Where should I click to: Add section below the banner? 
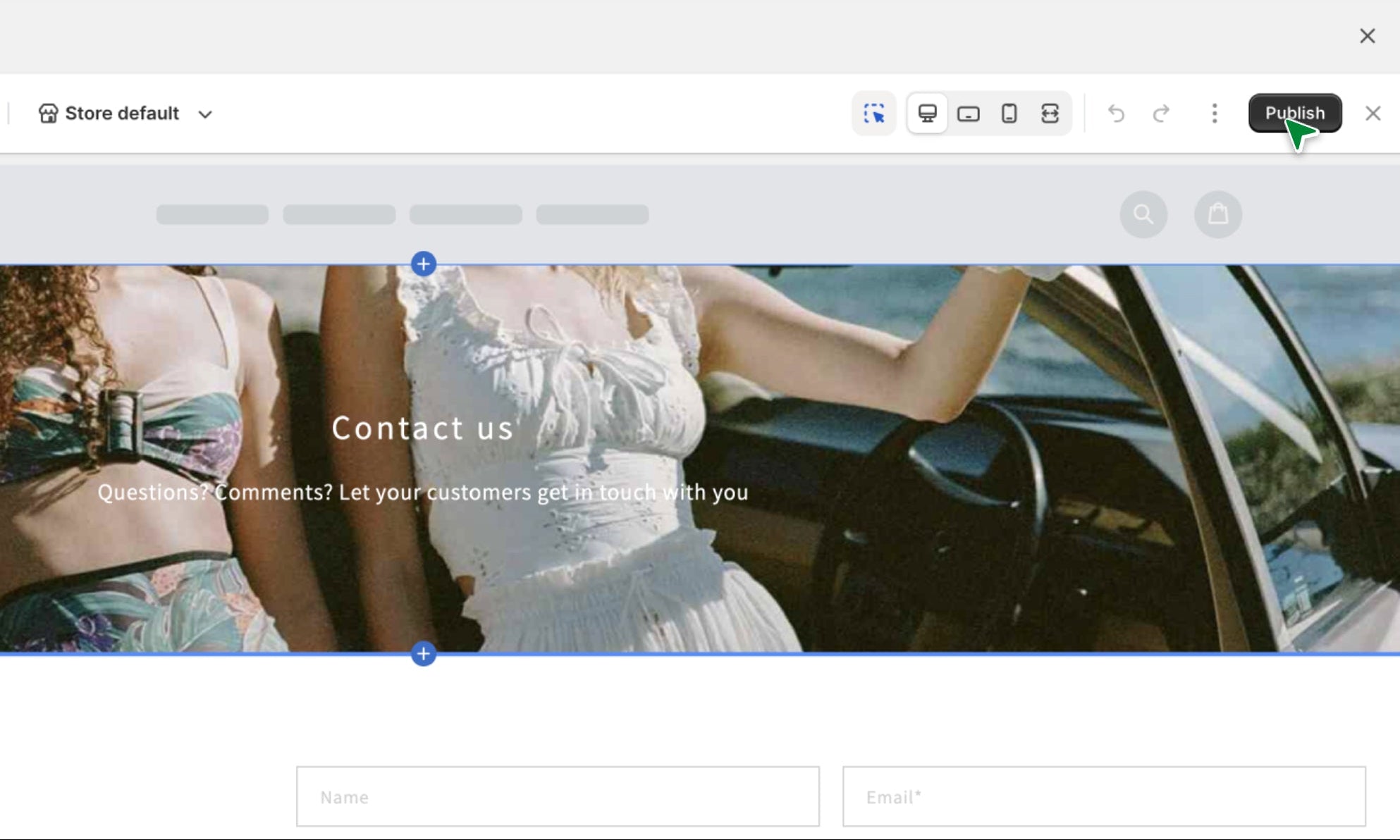point(423,654)
